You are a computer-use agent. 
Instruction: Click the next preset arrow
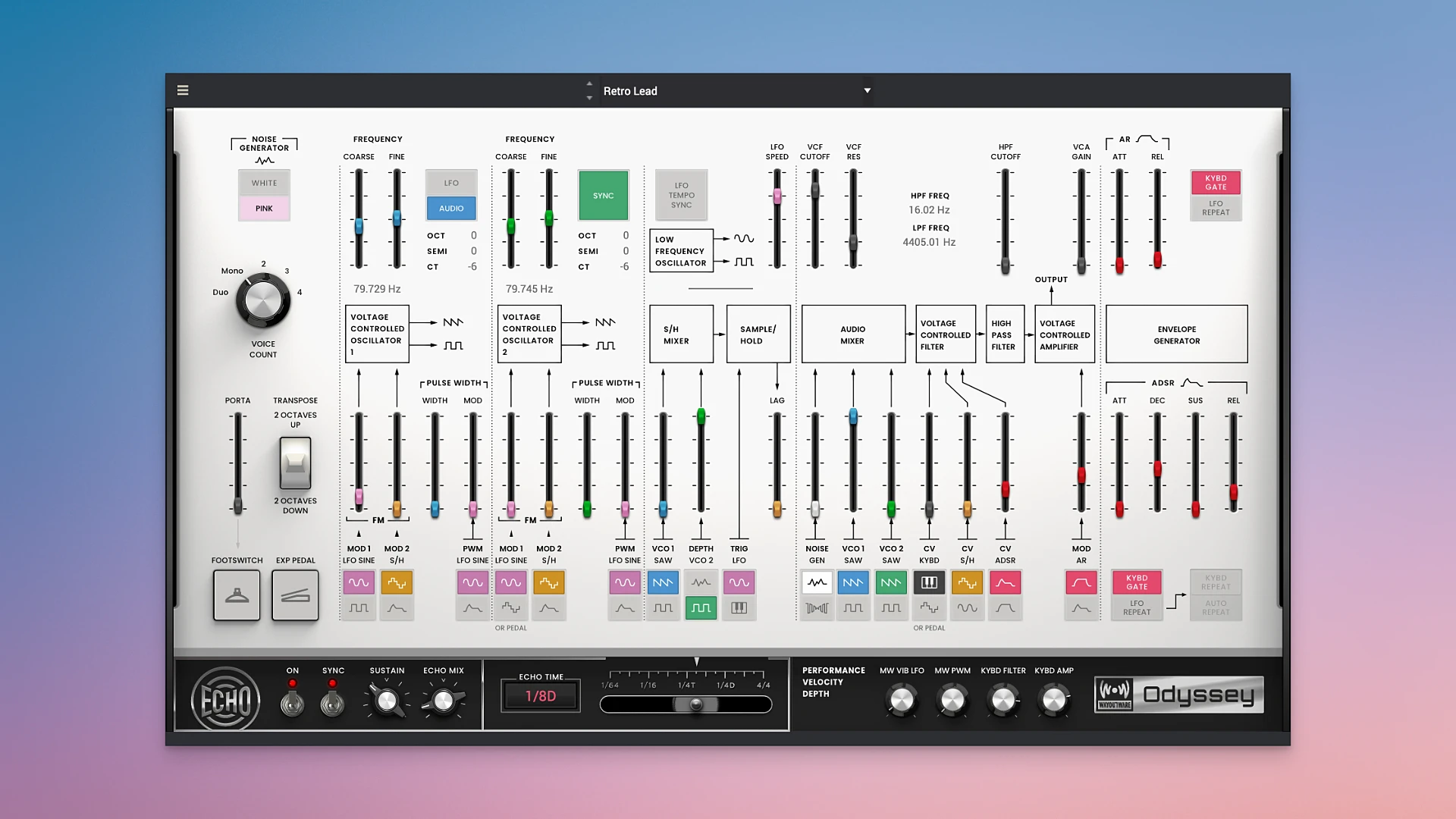[x=589, y=97]
